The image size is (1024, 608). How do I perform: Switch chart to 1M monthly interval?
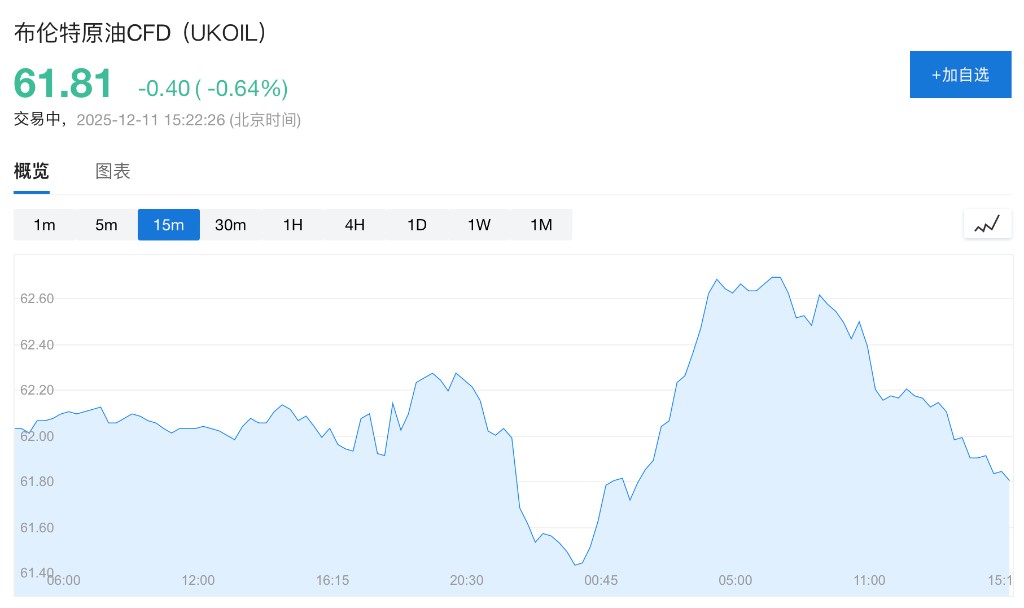(x=541, y=225)
